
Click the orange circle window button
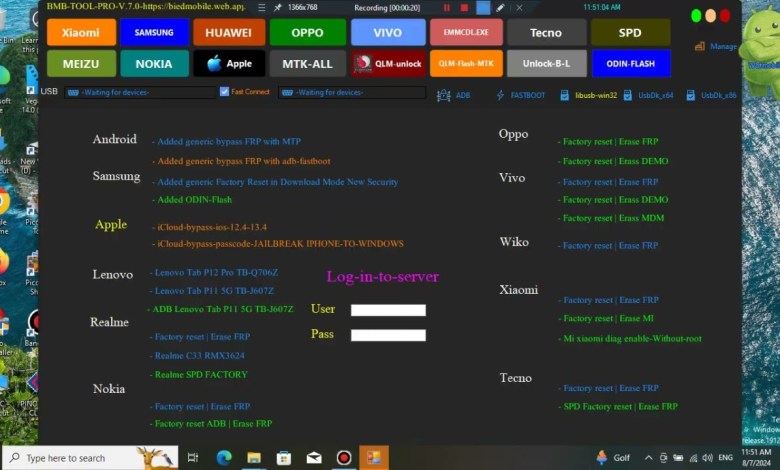coord(710,16)
